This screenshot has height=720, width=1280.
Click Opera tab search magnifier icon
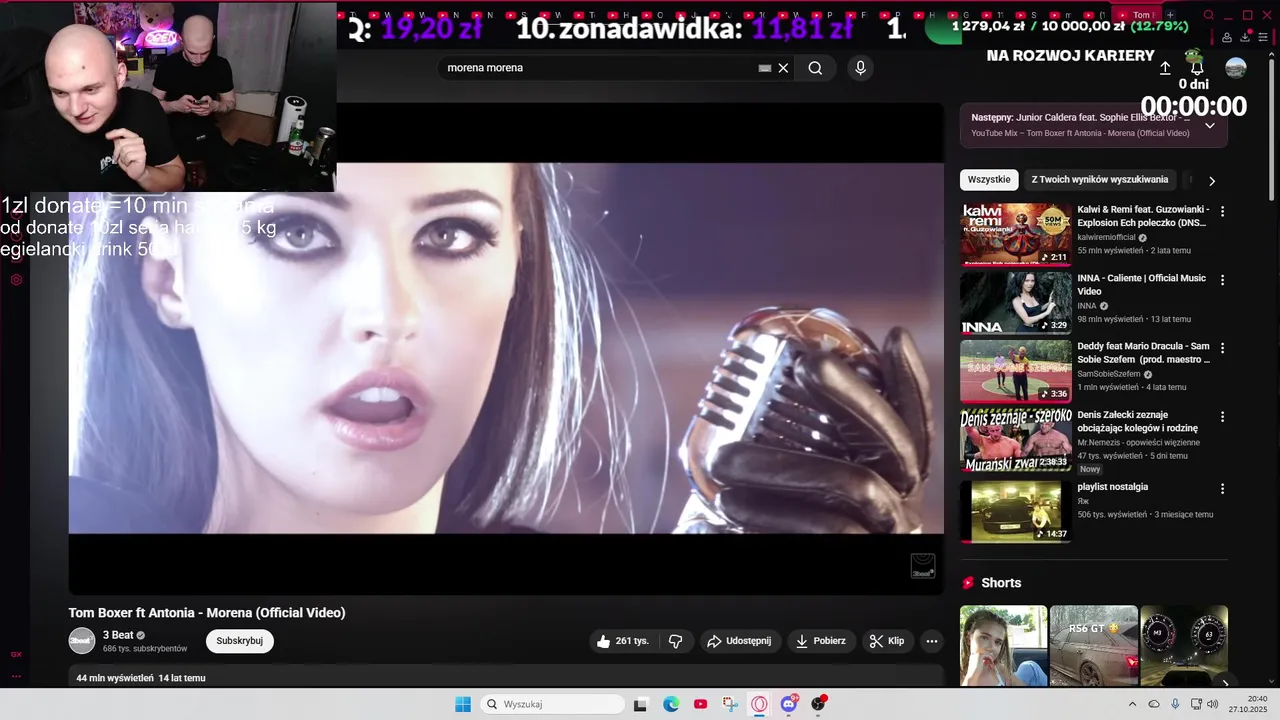pos(1209,15)
